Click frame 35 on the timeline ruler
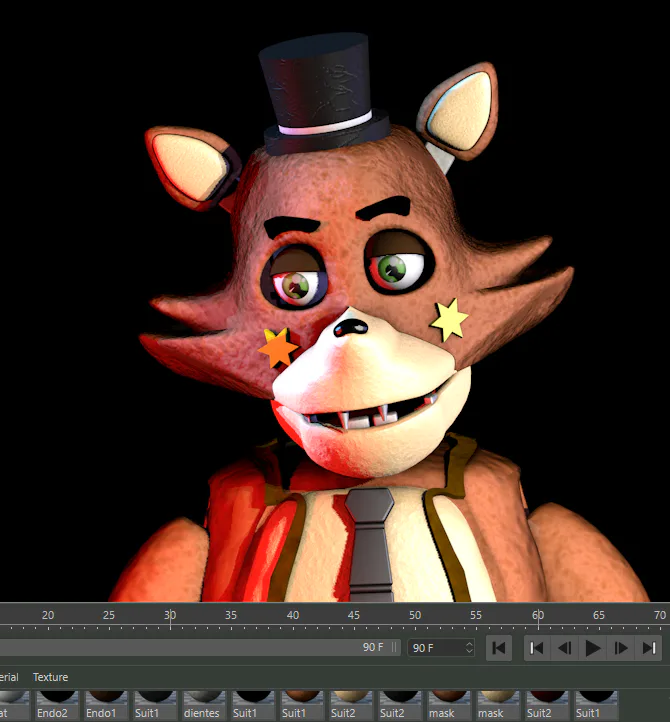Image resolution: width=670 pixels, height=722 pixels. coord(231,615)
